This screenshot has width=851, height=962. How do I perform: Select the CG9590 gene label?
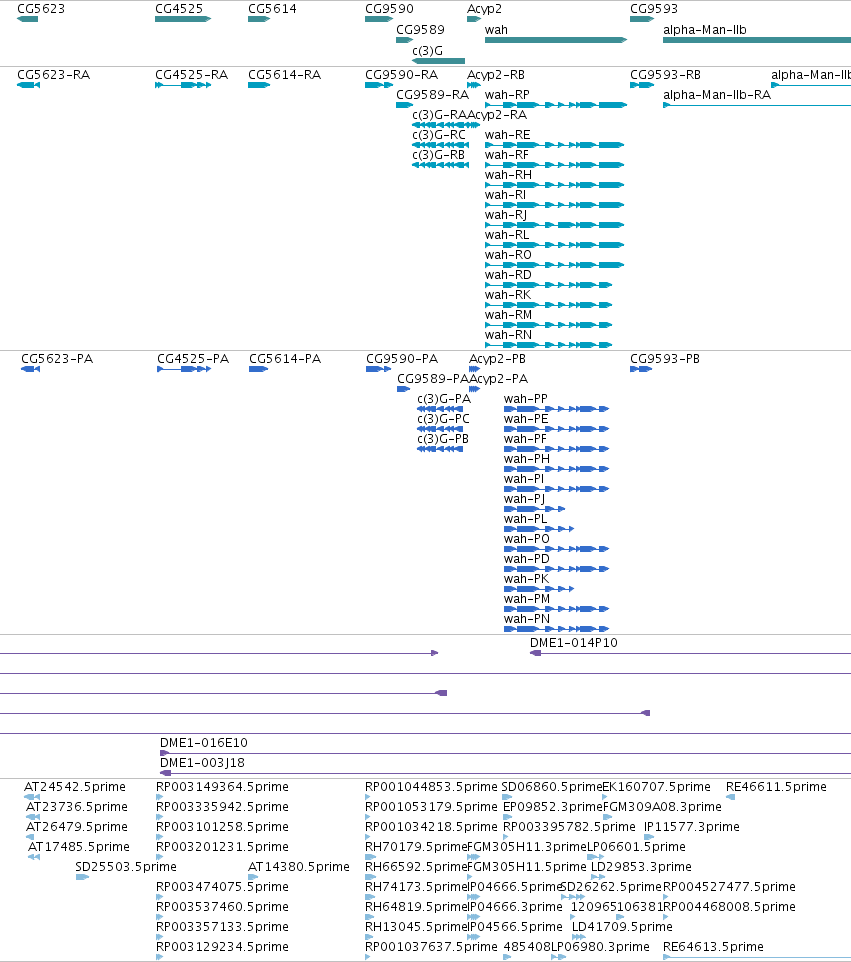[x=389, y=9]
